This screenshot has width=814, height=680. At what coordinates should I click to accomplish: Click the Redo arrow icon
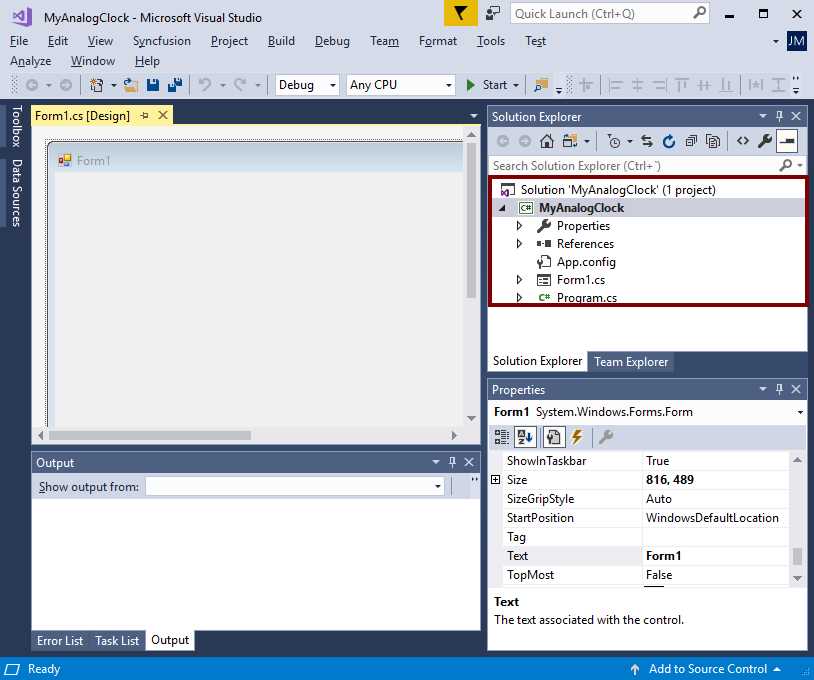(240, 85)
